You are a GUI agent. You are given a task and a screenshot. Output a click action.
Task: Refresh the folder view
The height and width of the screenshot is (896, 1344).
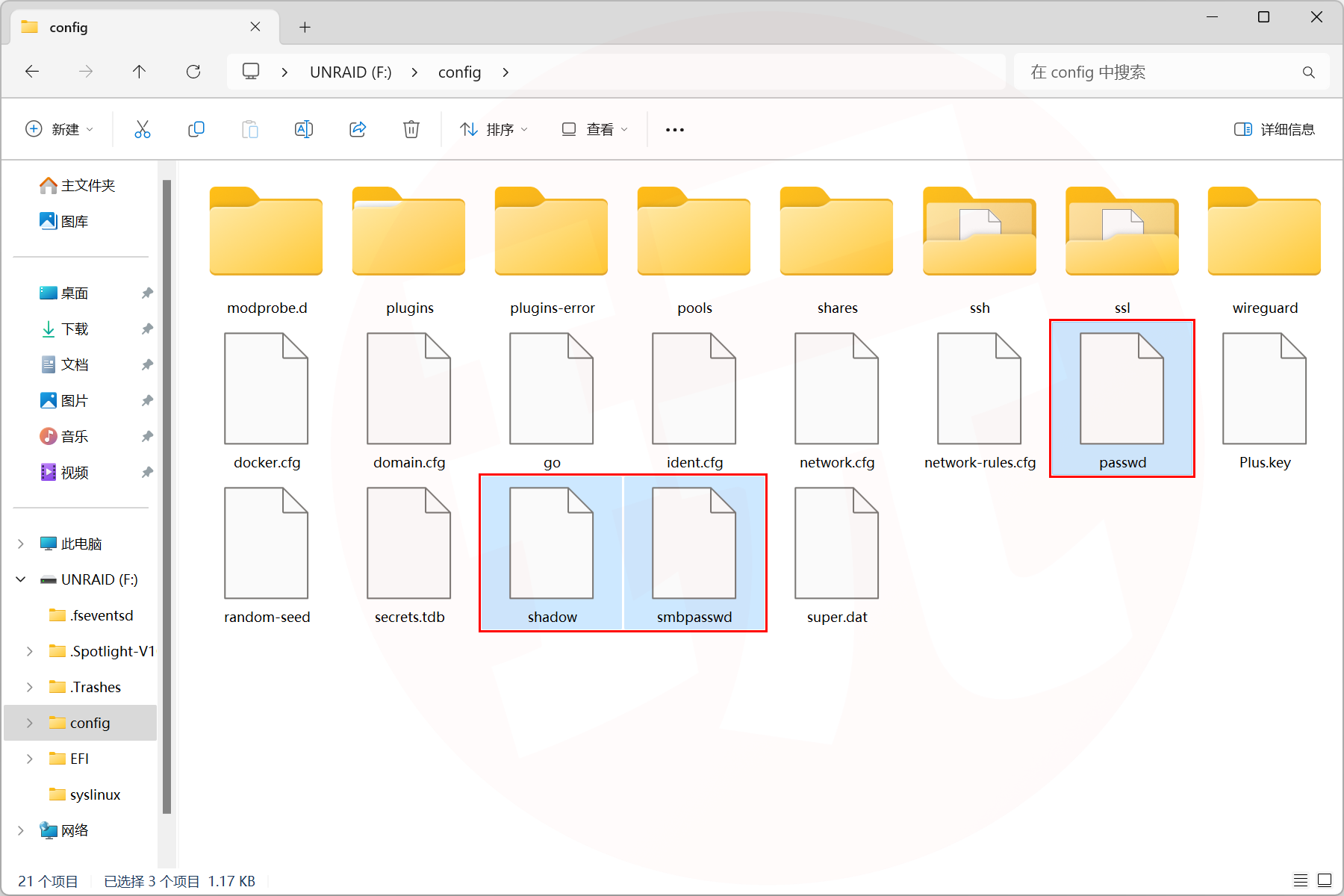pos(193,72)
